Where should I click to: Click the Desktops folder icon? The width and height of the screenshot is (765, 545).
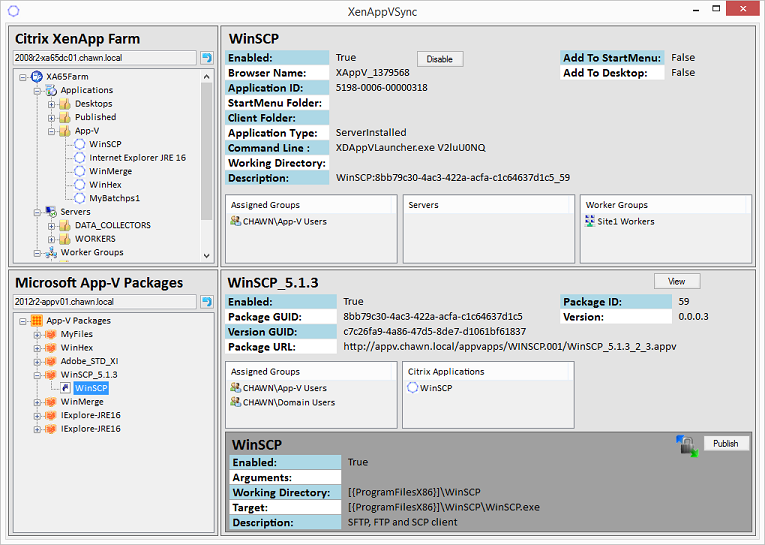point(65,104)
